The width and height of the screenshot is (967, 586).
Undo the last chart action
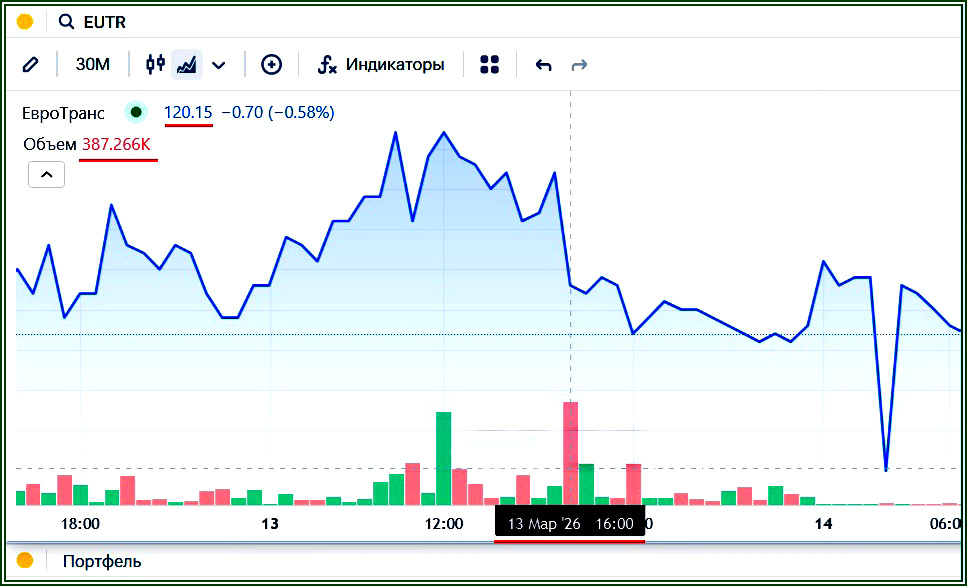[x=543, y=65]
